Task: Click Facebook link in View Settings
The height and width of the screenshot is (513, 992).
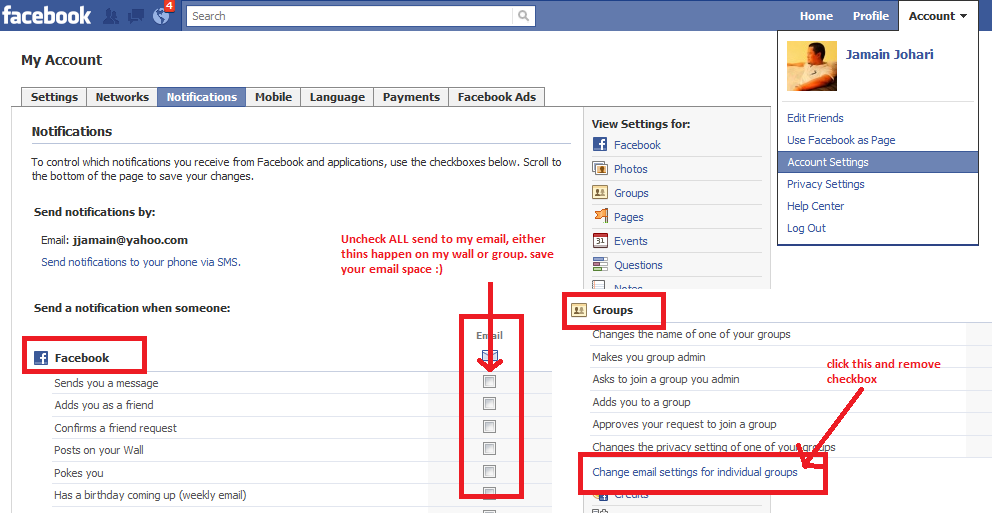Action: (x=637, y=145)
